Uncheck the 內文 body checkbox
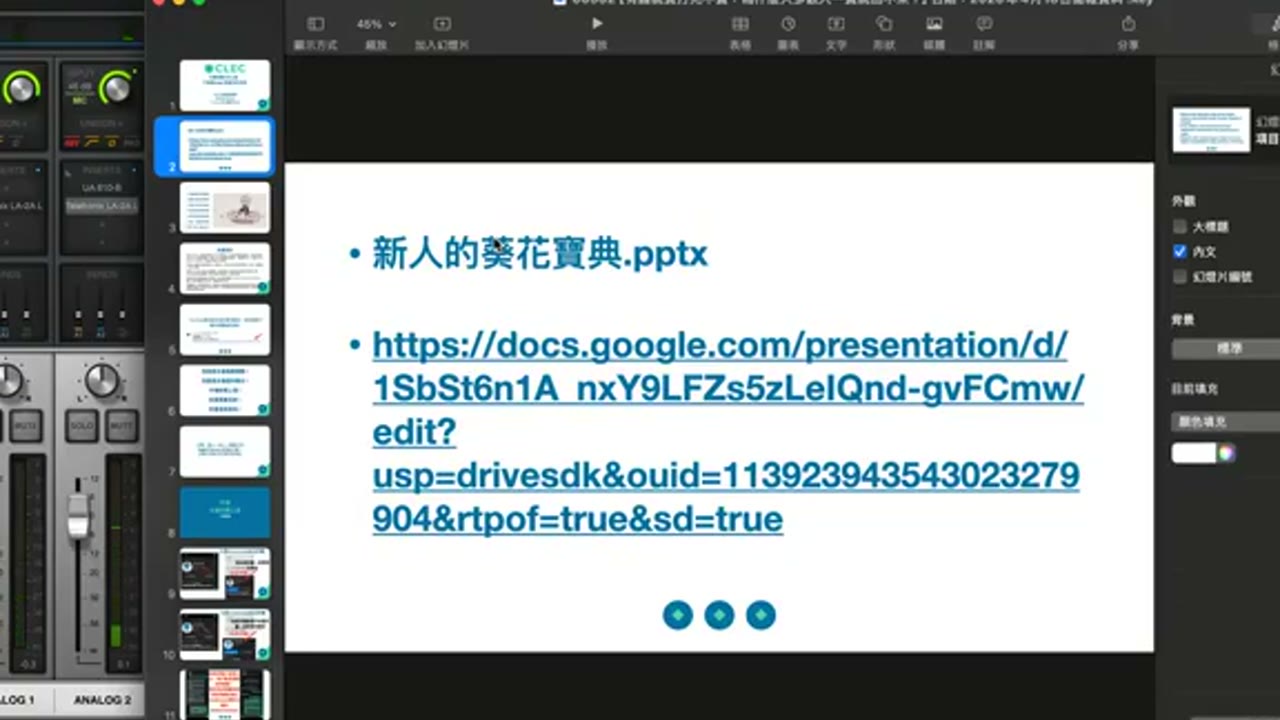1280x720 pixels. tap(1180, 252)
